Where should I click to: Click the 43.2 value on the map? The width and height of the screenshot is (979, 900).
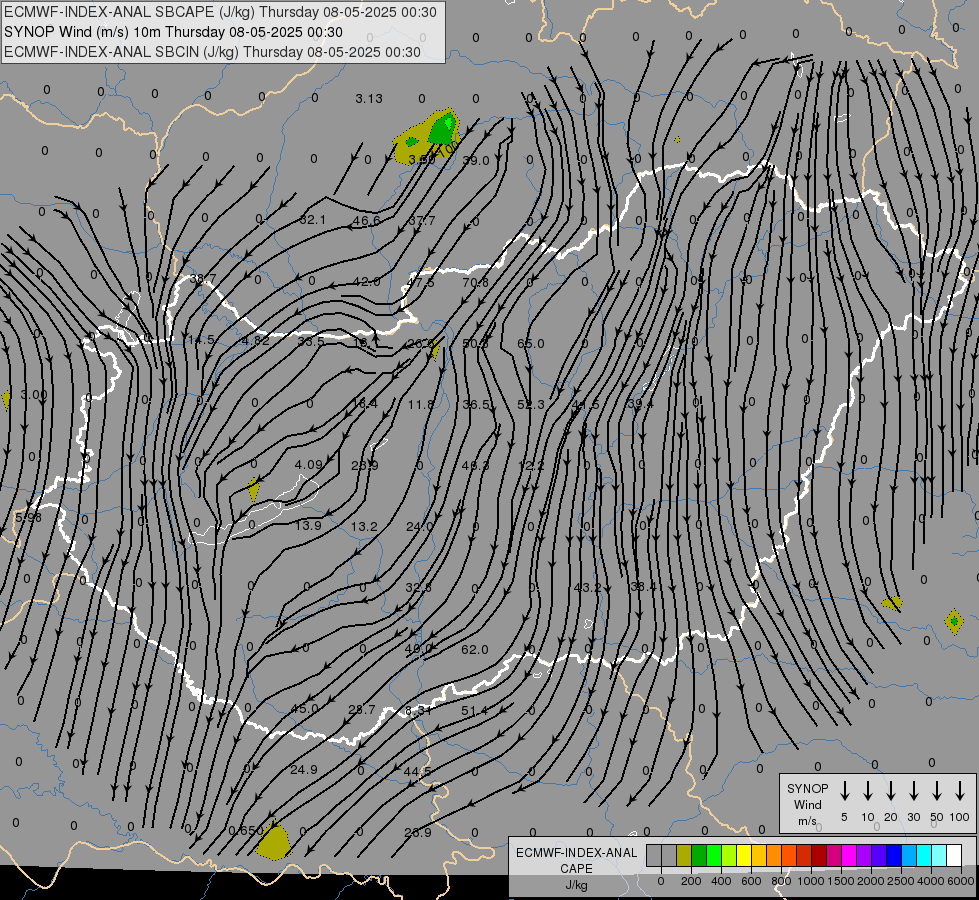[588, 588]
